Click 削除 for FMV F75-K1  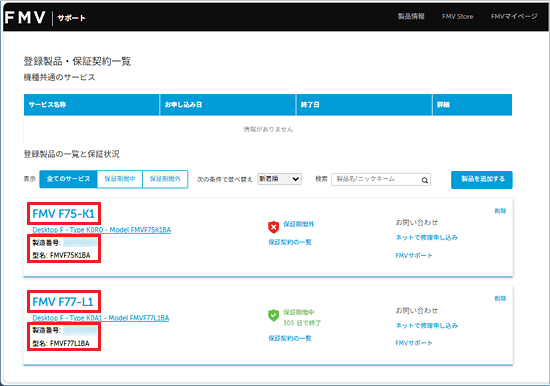pos(500,211)
